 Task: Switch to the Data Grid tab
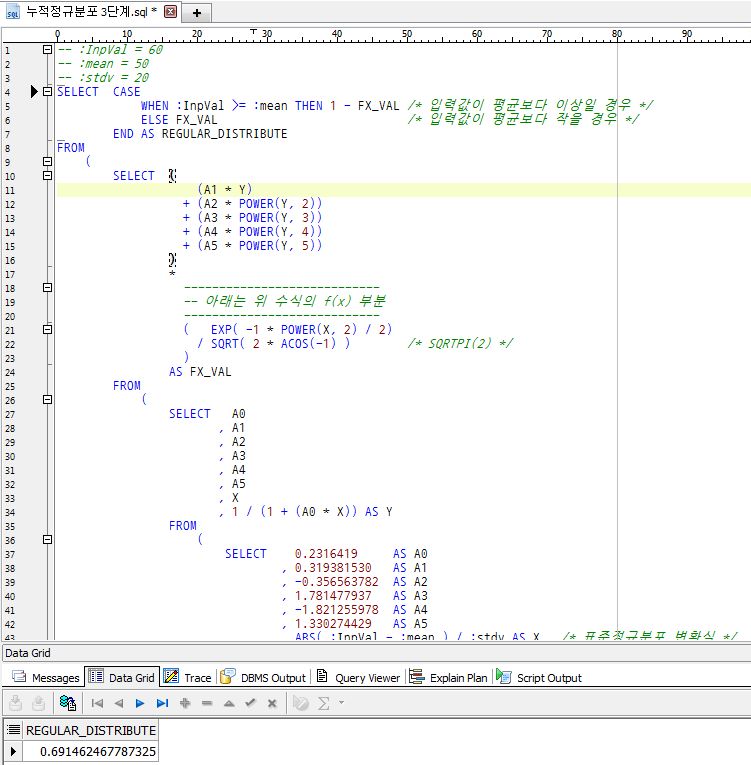(x=122, y=677)
